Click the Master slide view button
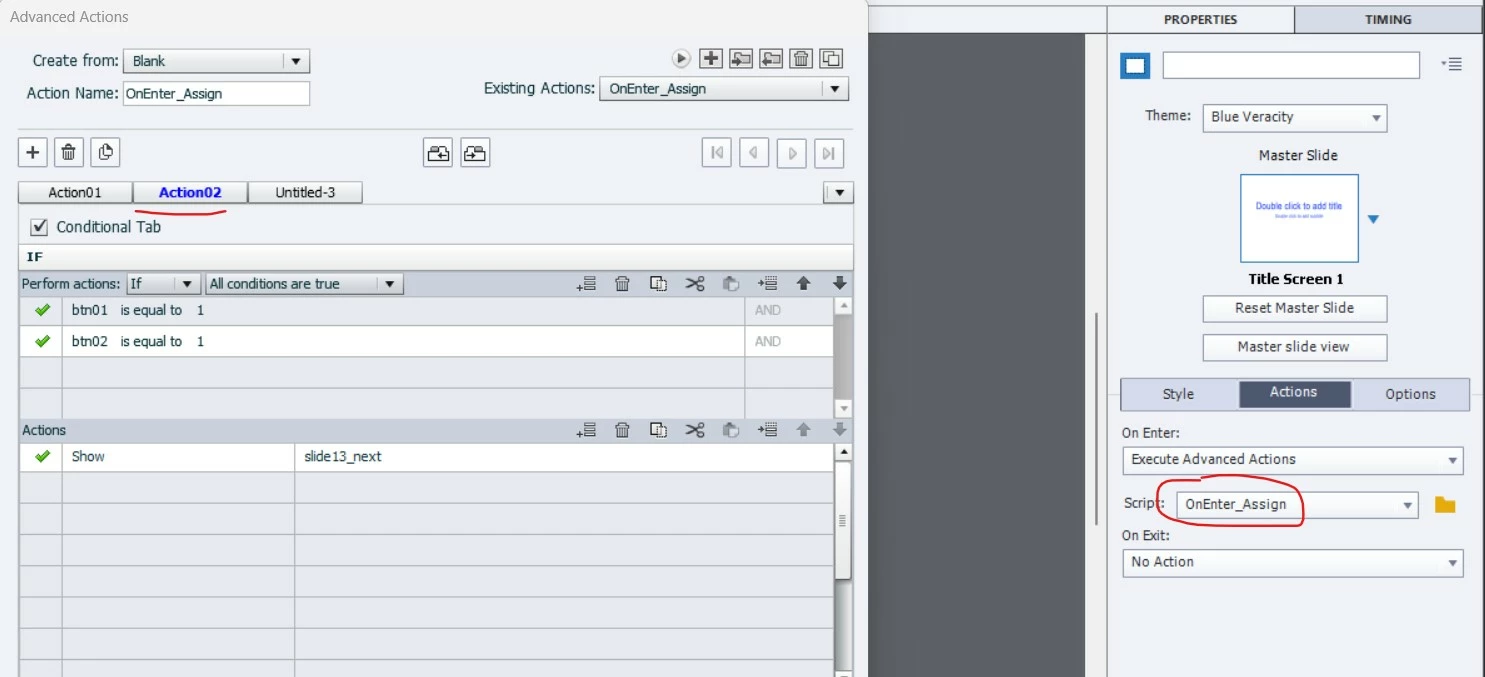Viewport: 1485px width, 677px height. [1294, 347]
